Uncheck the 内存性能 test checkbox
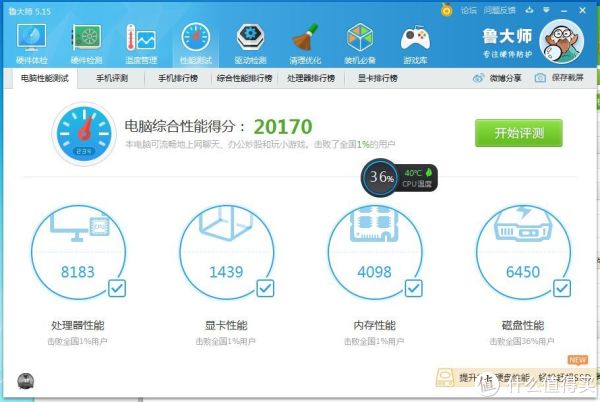This screenshot has height=402, width=600. (x=414, y=288)
